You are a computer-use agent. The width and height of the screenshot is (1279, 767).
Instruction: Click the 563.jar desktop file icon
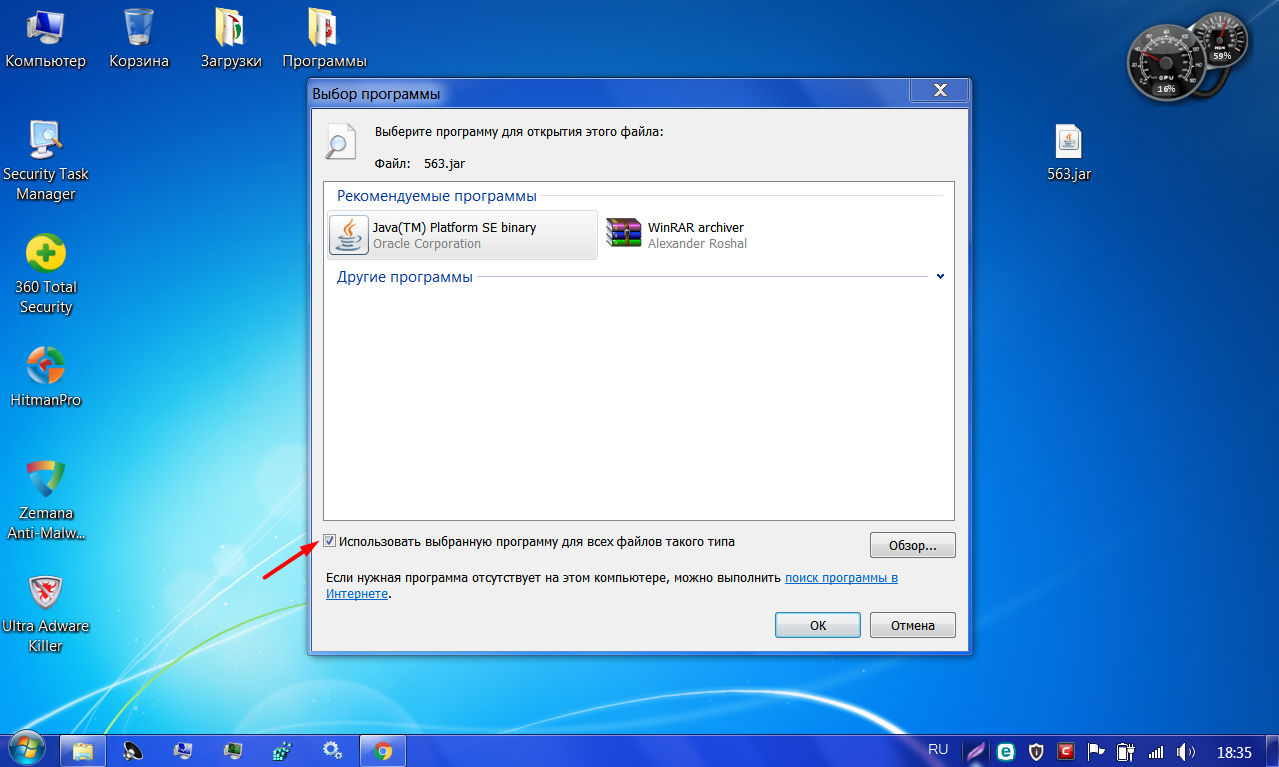click(1069, 153)
